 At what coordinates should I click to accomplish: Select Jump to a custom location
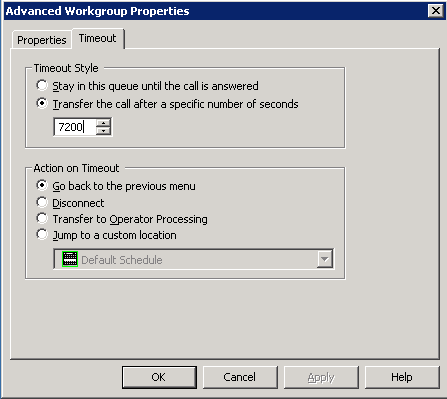(x=42, y=234)
